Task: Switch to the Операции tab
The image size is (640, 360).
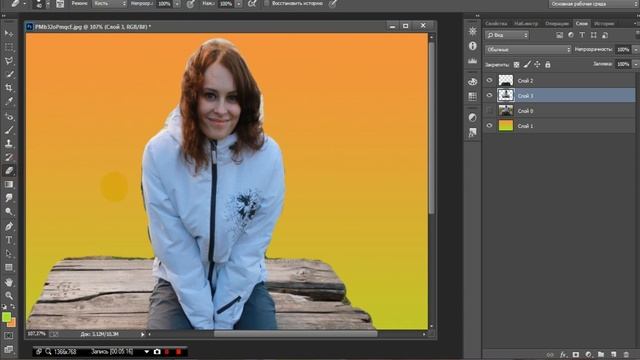Action: tap(556, 24)
